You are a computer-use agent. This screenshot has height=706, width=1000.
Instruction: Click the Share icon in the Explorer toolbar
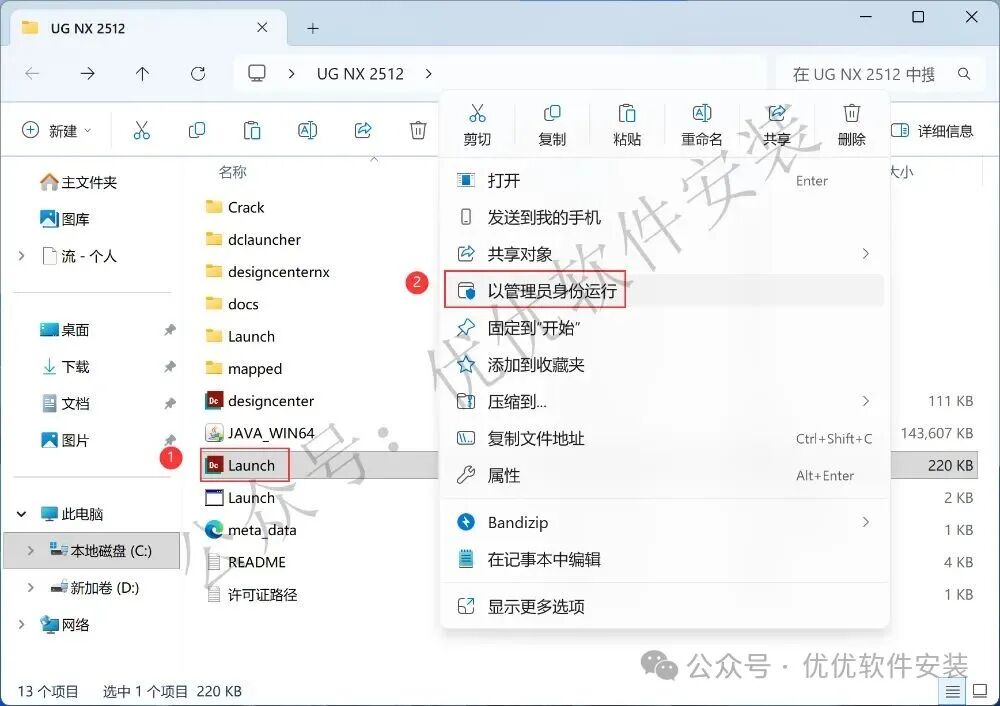(363, 130)
